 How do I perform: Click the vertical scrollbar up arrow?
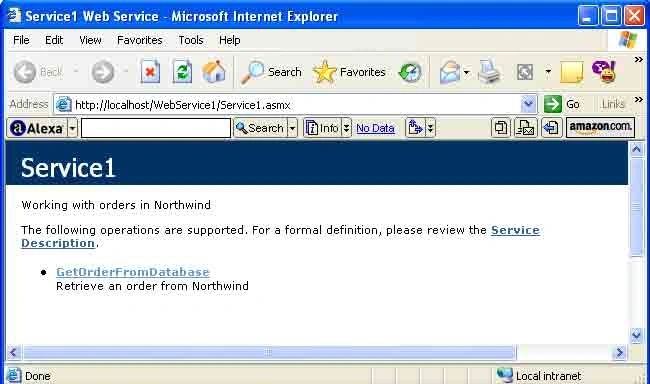[637, 149]
